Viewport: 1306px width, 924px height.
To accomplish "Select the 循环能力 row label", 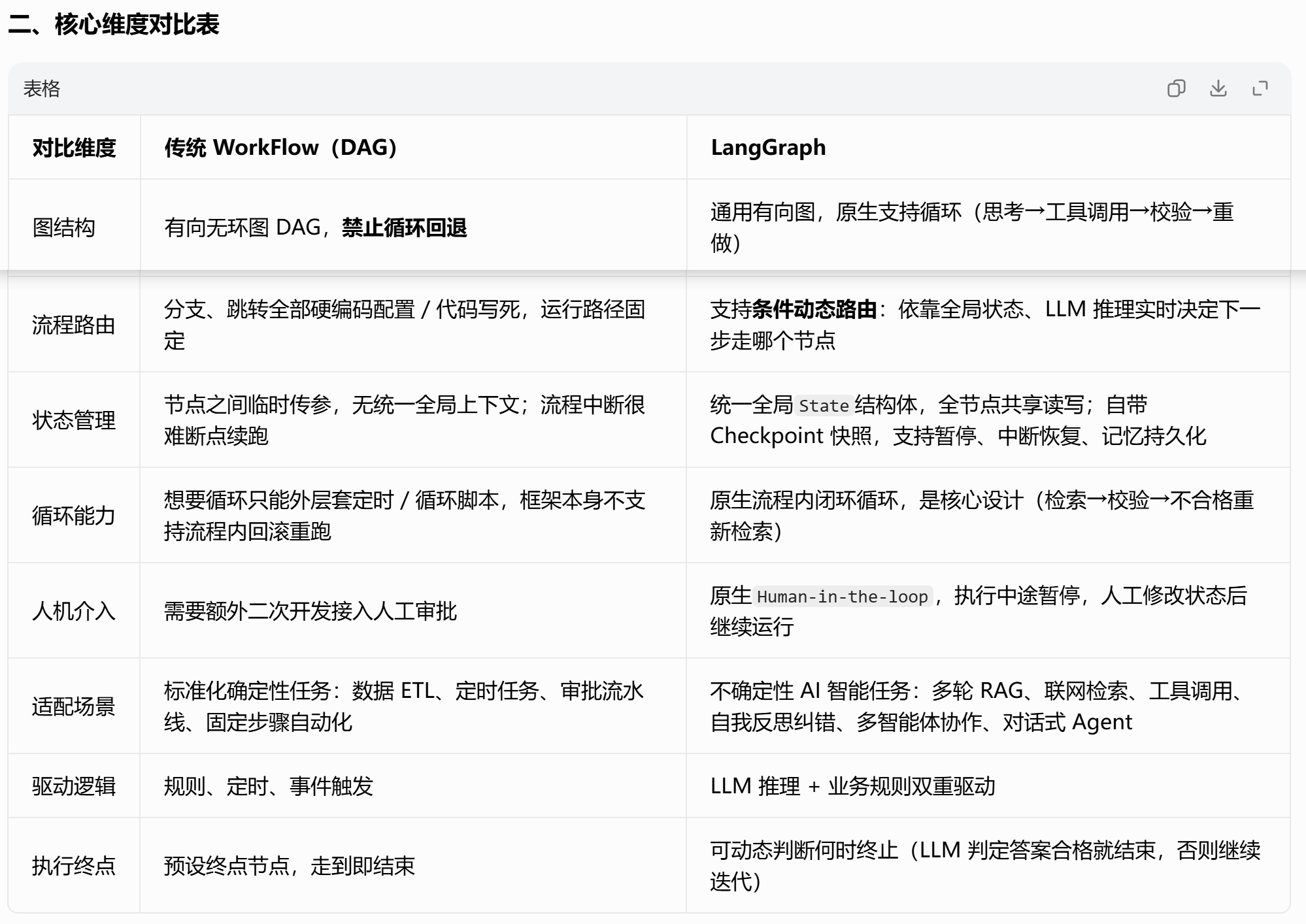I will point(75,515).
